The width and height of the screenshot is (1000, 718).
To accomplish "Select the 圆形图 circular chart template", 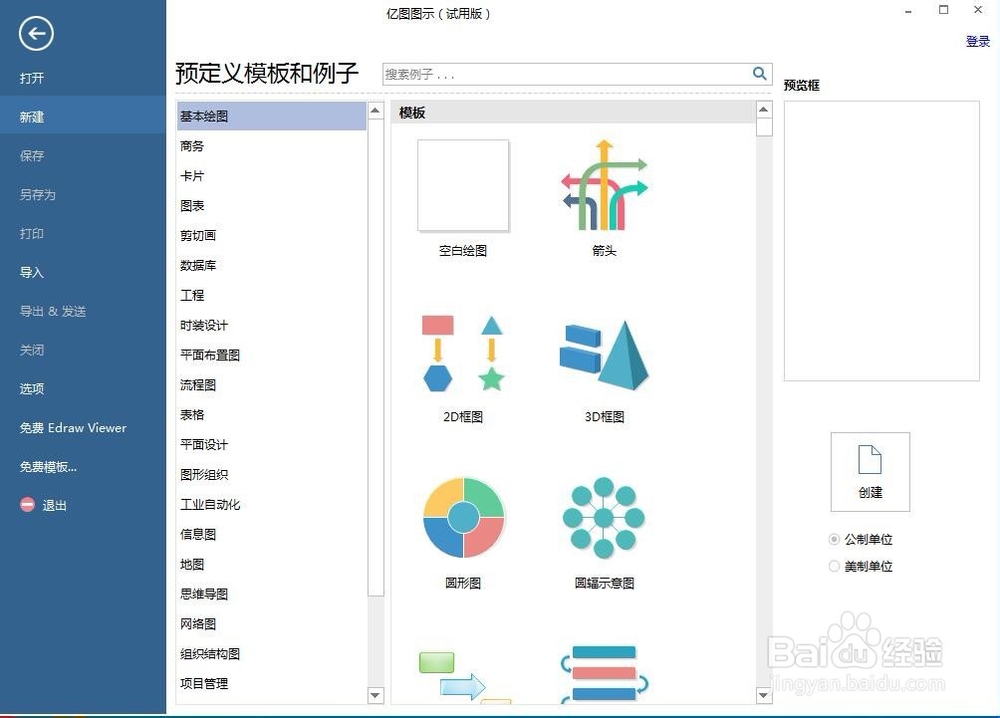I will click(x=461, y=516).
